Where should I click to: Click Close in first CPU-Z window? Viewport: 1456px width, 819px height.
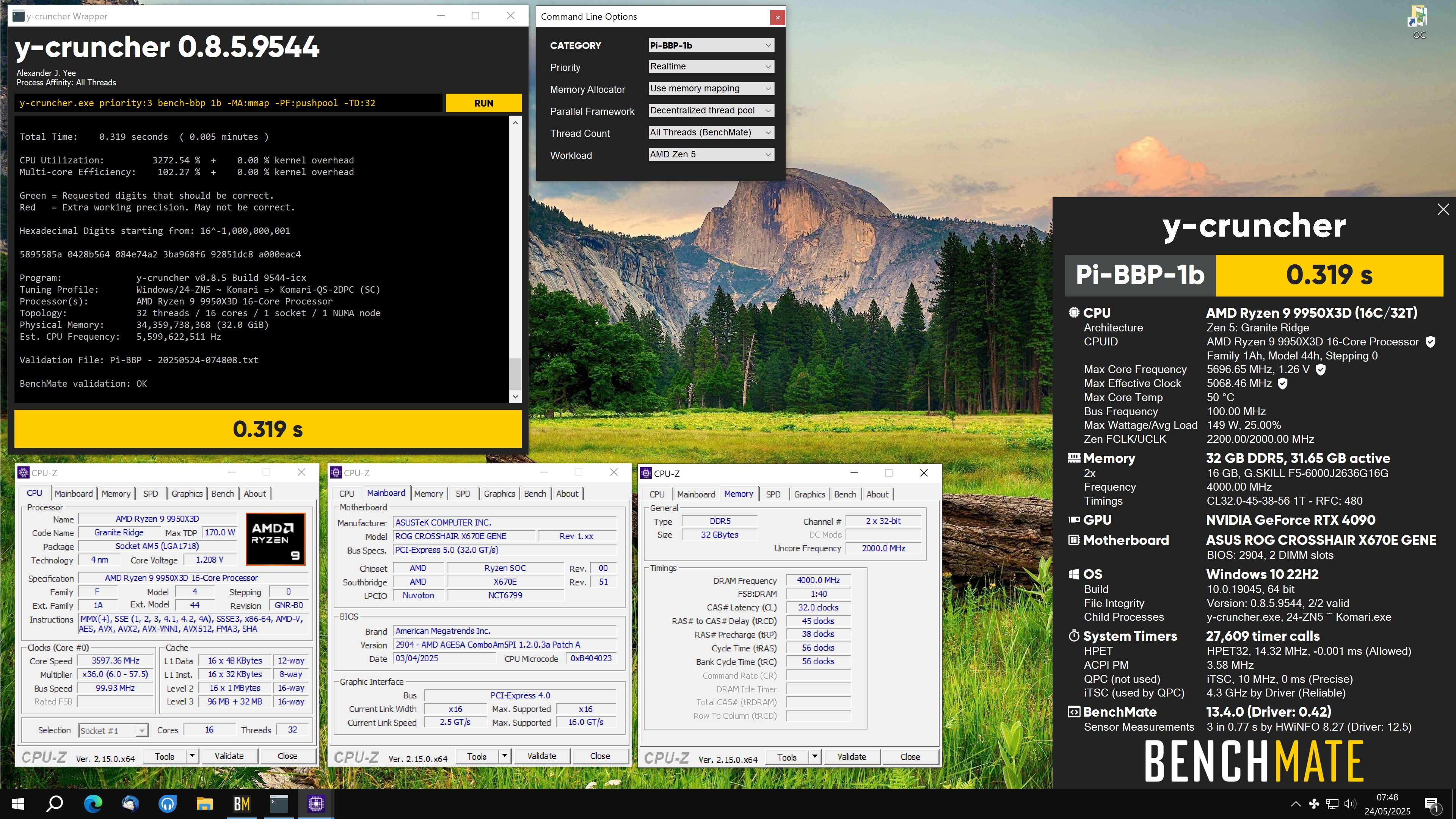(x=287, y=756)
